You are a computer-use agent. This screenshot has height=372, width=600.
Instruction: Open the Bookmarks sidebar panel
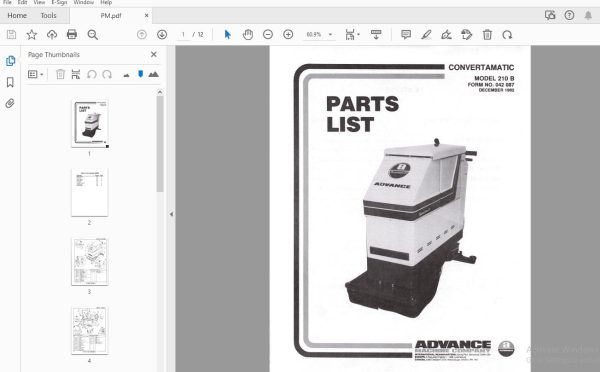(10, 82)
